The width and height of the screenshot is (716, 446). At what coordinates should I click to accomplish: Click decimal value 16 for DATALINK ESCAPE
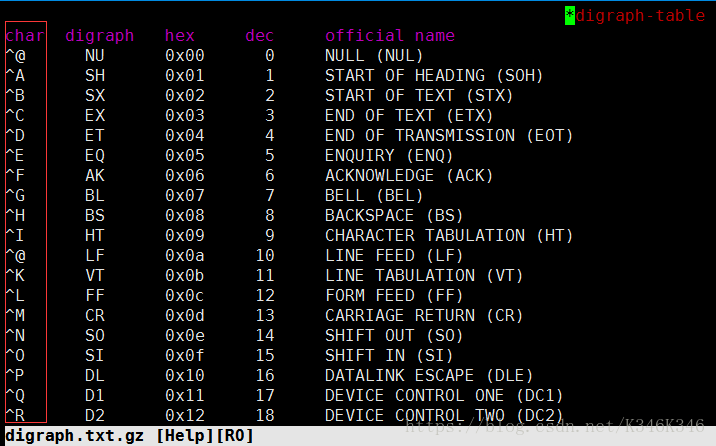(265, 376)
